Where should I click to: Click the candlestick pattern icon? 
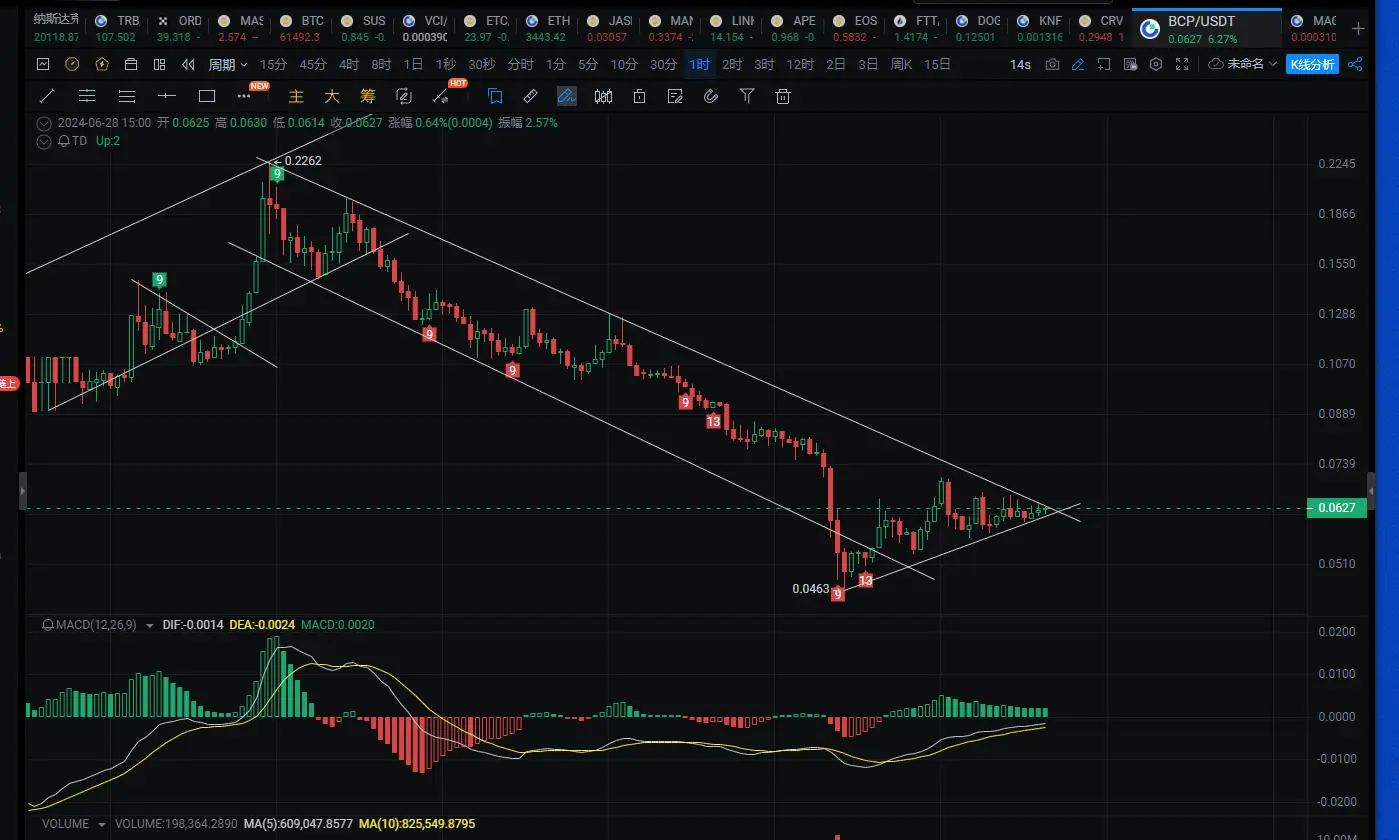pos(603,96)
